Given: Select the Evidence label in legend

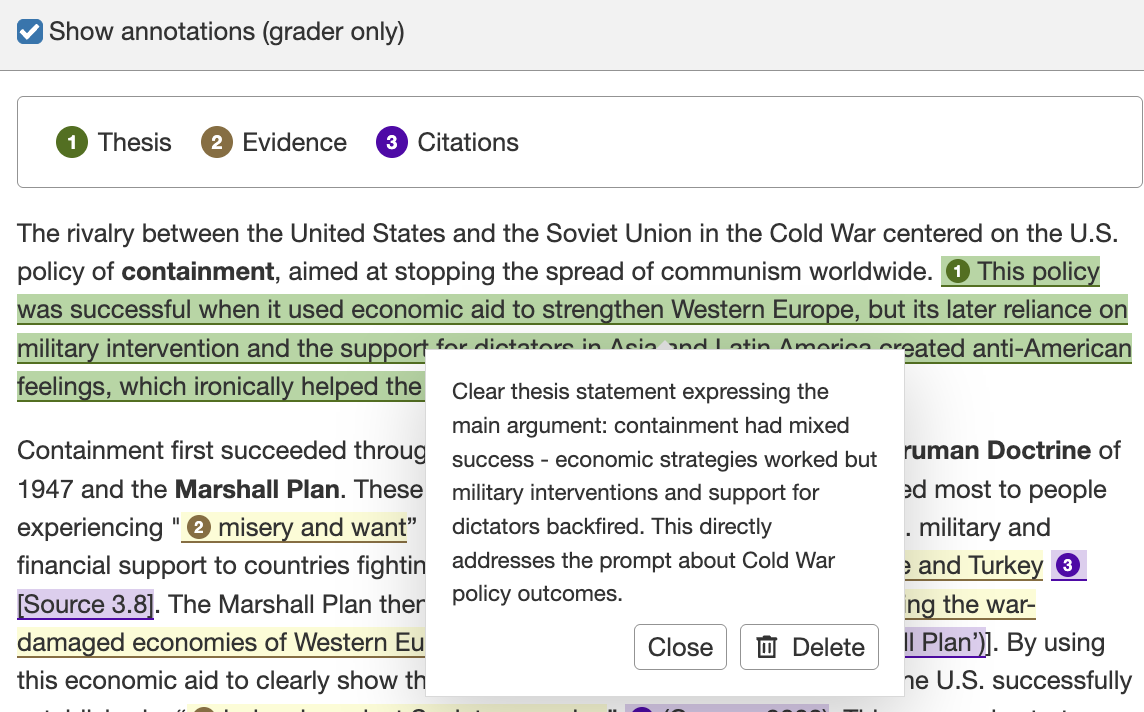Looking at the screenshot, I should [x=294, y=143].
